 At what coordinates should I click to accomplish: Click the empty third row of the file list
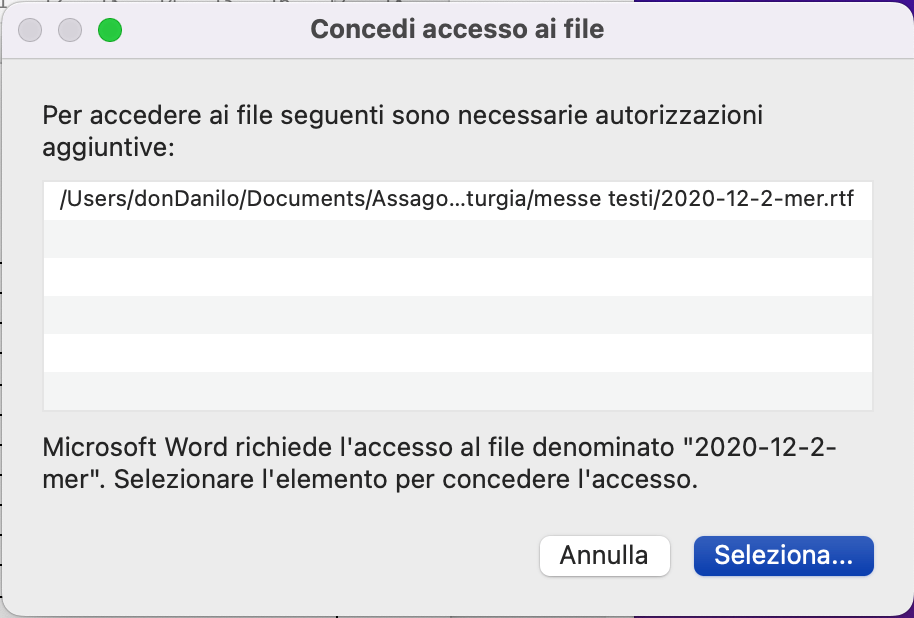tap(458, 277)
